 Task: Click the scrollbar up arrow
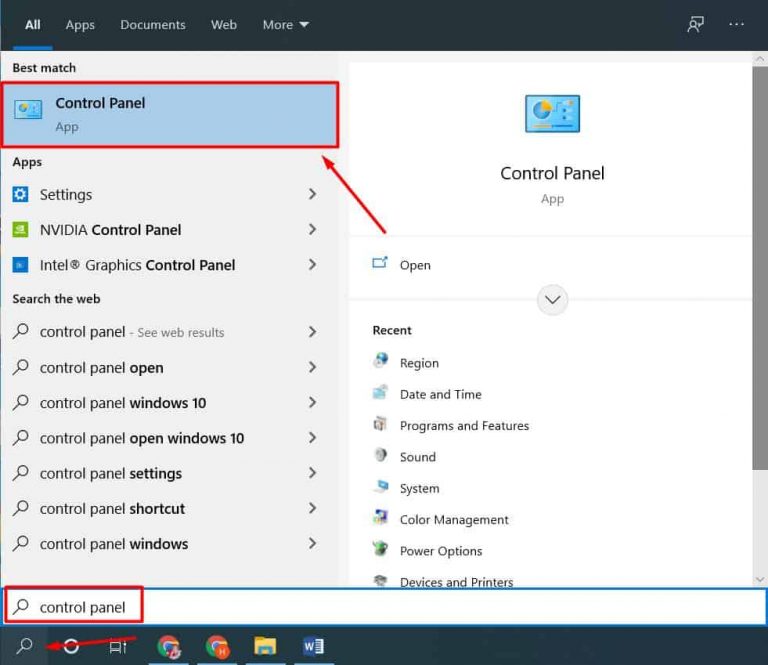760,59
